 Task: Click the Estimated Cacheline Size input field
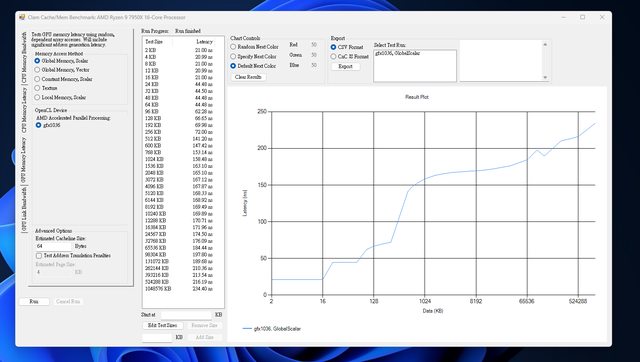pyautogui.click(x=54, y=247)
